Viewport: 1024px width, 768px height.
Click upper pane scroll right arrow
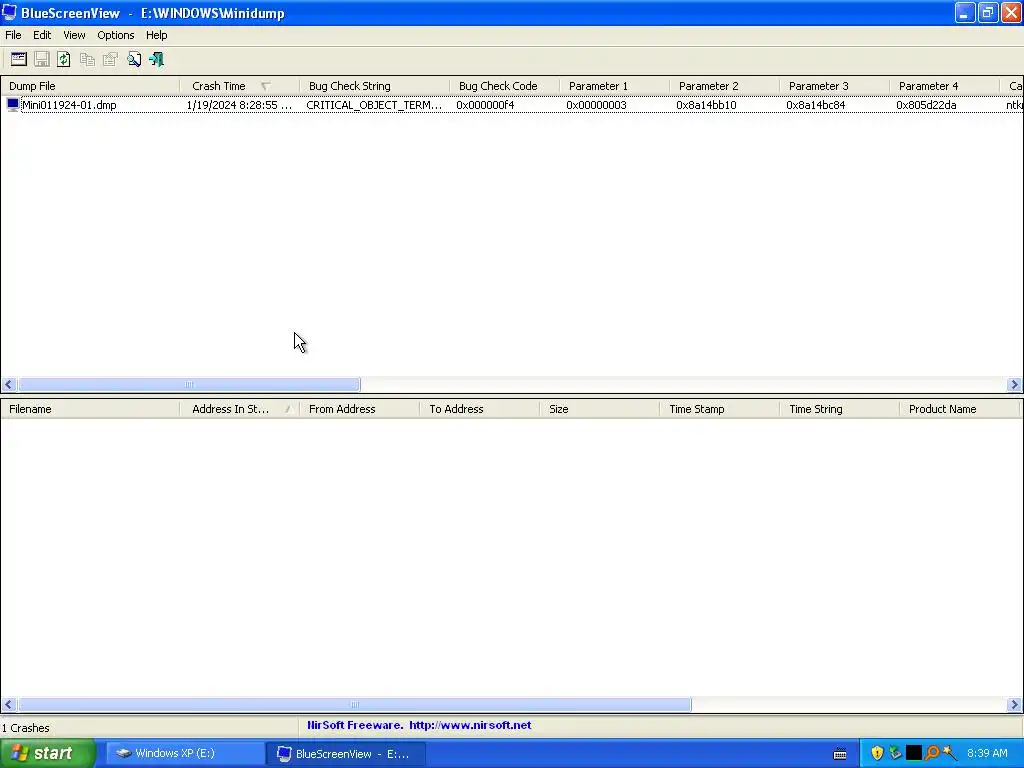click(x=1014, y=385)
